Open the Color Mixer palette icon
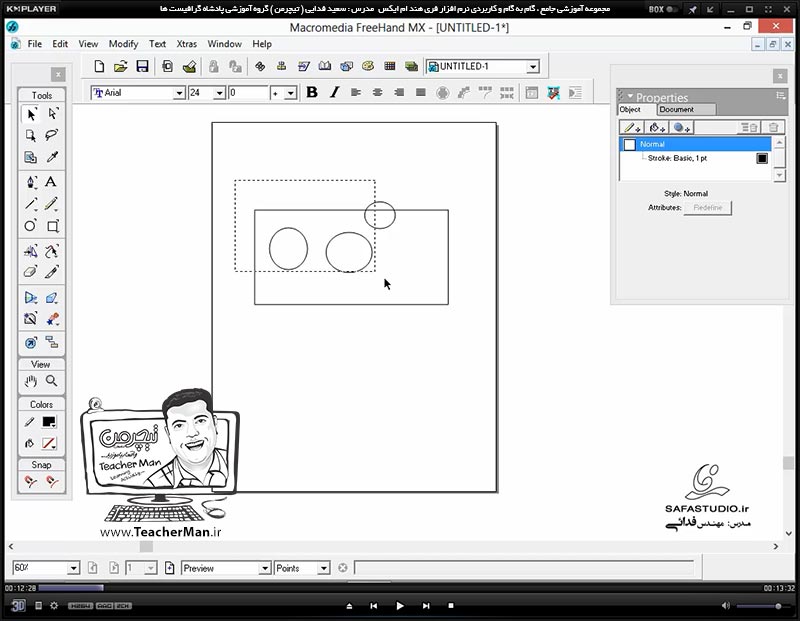The image size is (800, 621). [x=368, y=66]
